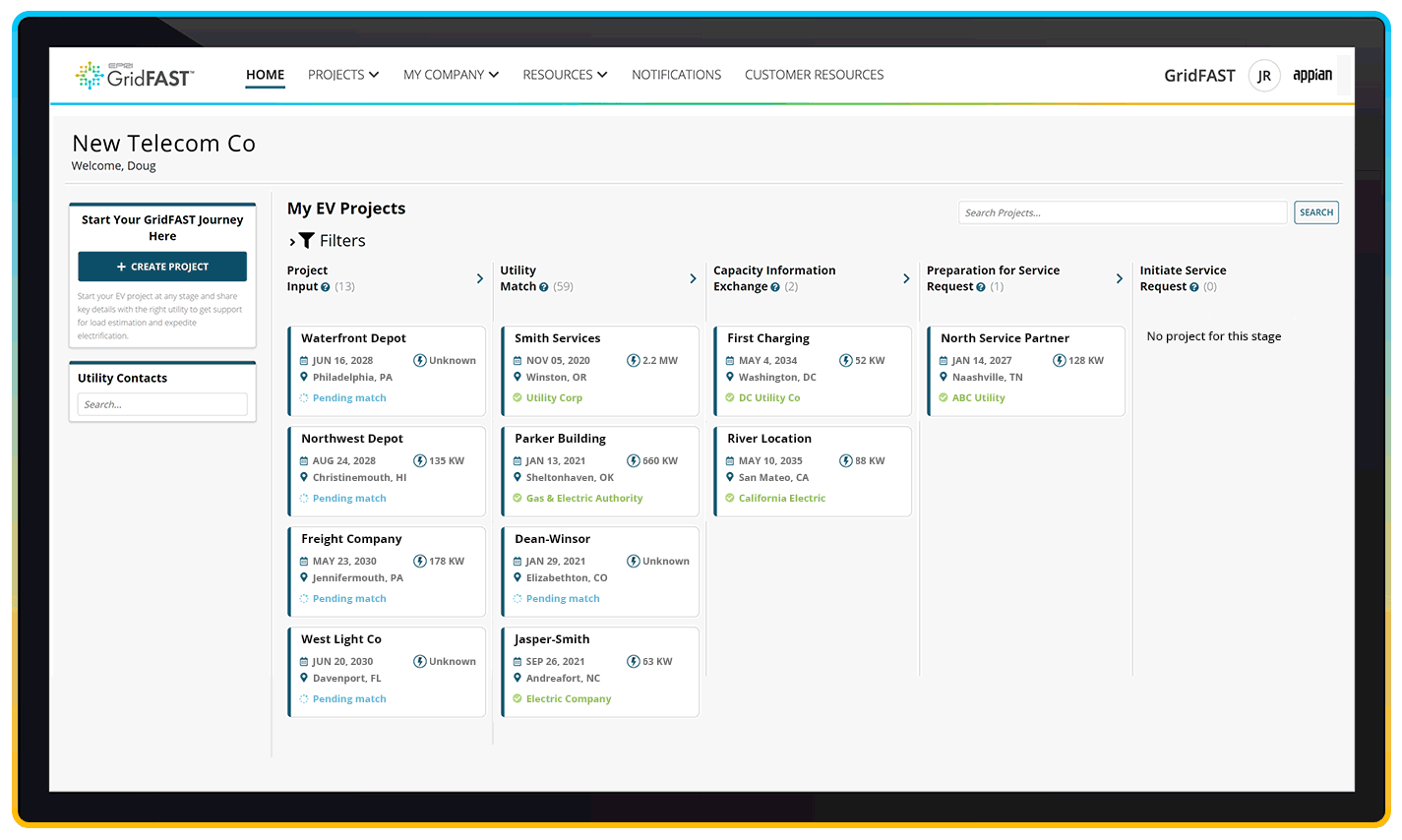The height and width of the screenshot is (840, 1402).
Task: Click Pending match on West Light Co
Action: 349,699
